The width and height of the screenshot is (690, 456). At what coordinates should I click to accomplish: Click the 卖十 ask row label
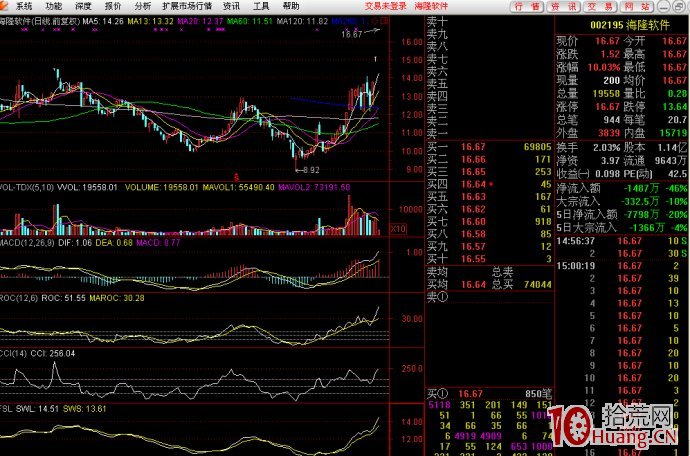437,21
